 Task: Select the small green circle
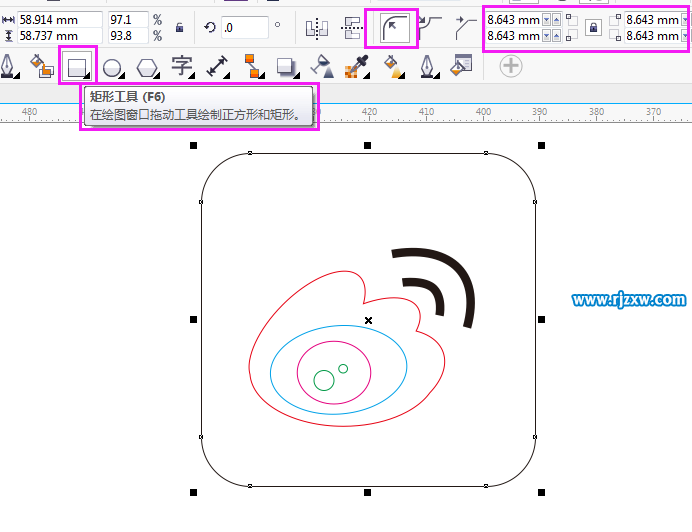click(x=343, y=369)
